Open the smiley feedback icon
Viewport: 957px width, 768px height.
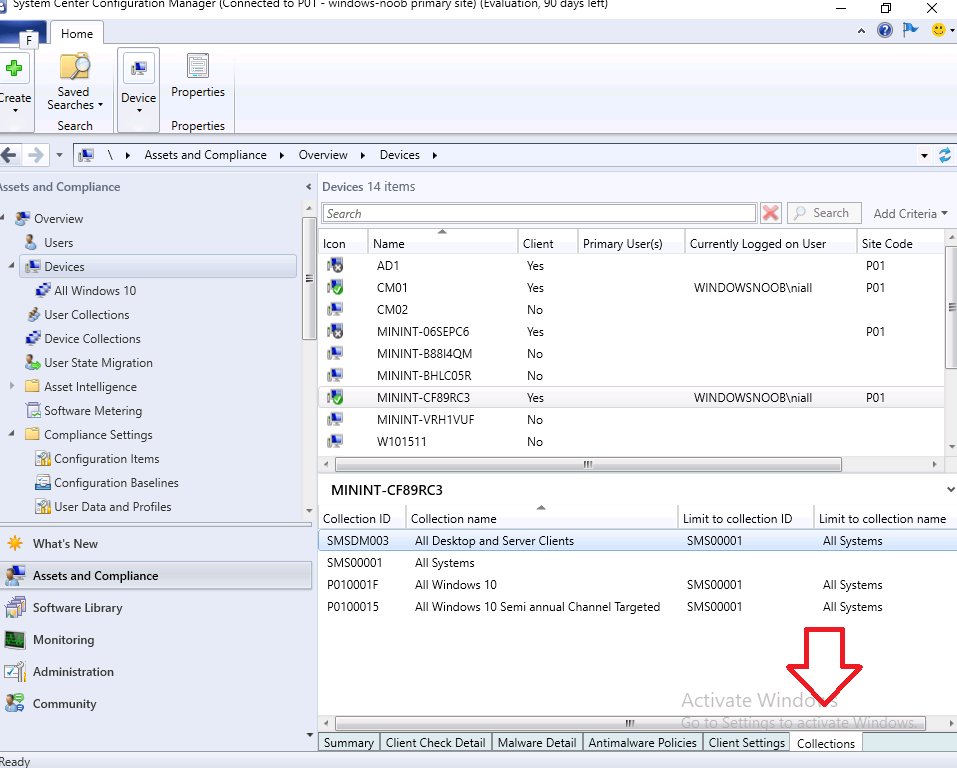[939, 30]
